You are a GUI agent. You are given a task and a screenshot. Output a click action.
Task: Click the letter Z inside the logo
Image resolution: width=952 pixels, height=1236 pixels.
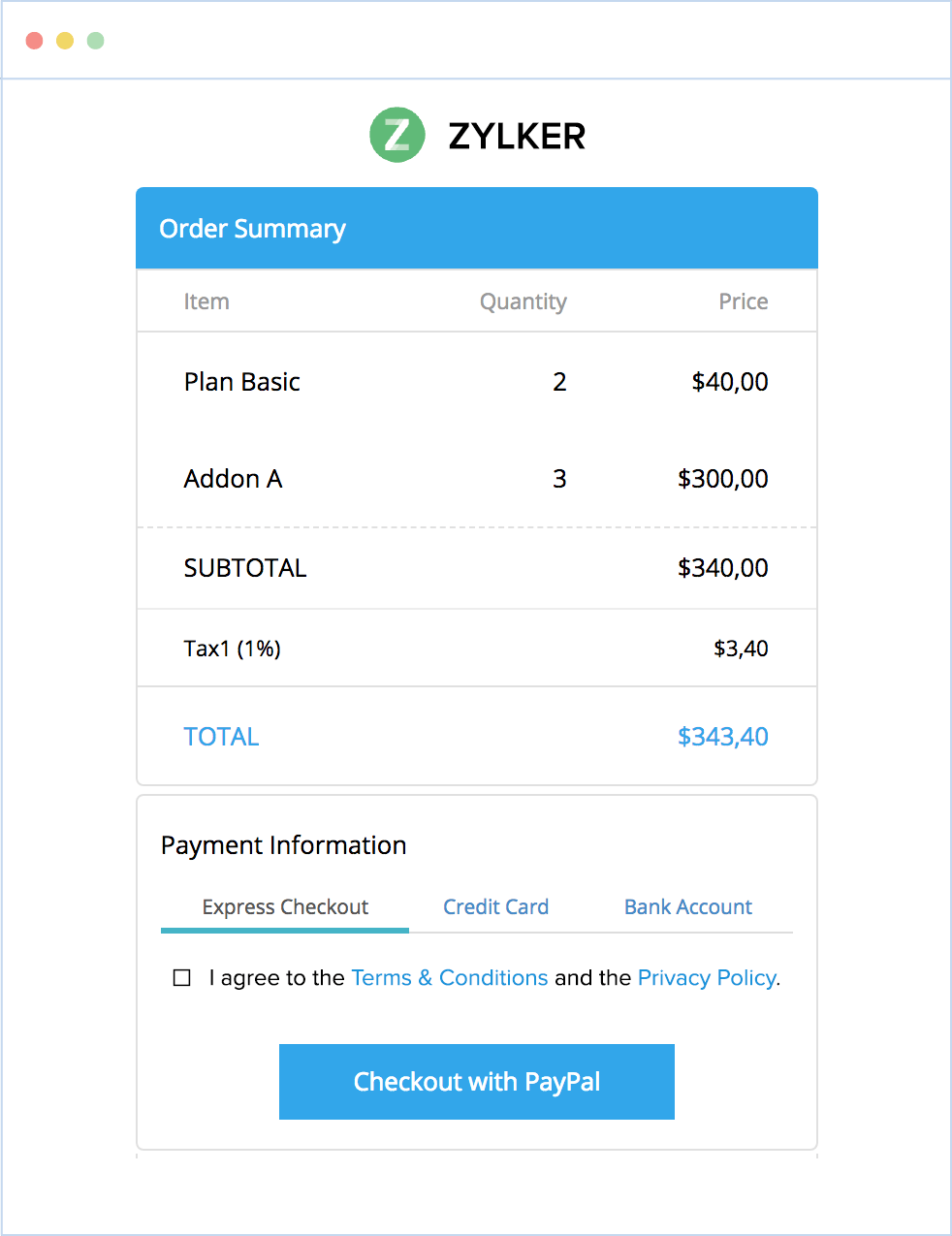(396, 136)
